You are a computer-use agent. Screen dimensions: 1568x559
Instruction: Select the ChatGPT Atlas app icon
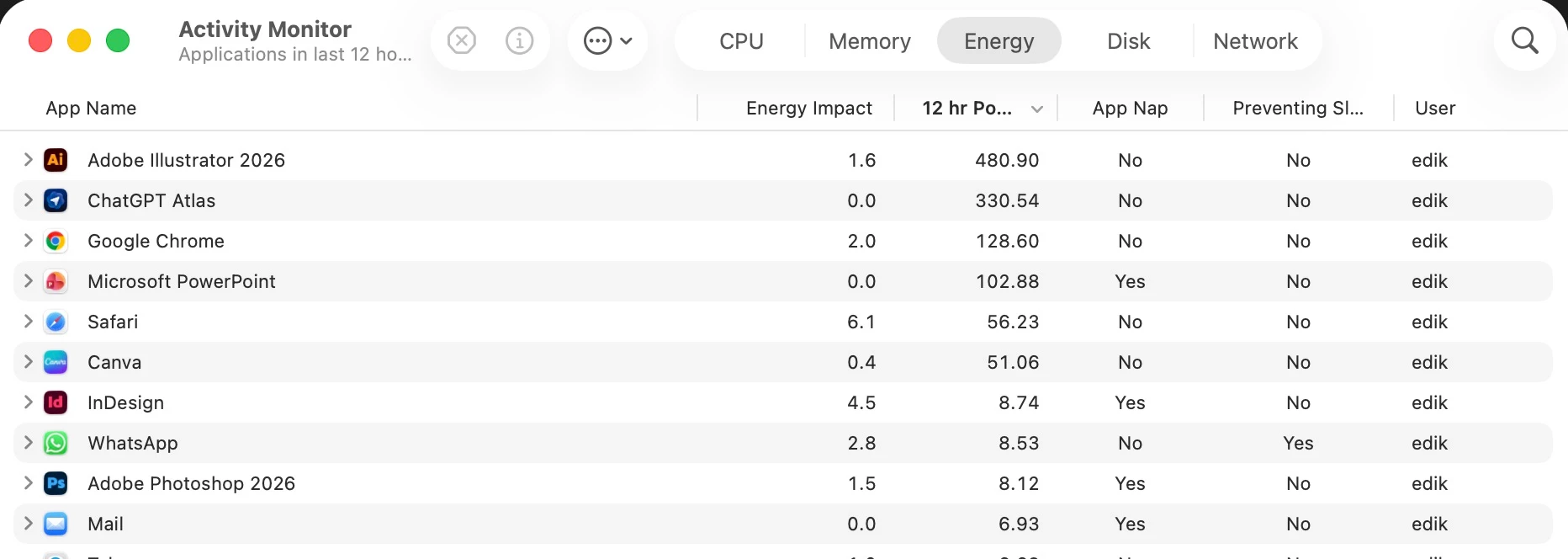[56, 200]
